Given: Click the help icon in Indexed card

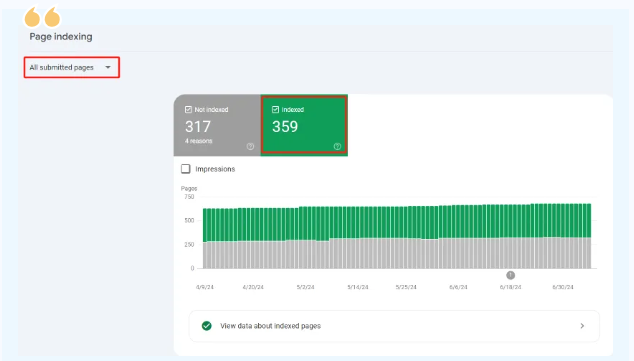Looking at the screenshot, I should (337, 146).
